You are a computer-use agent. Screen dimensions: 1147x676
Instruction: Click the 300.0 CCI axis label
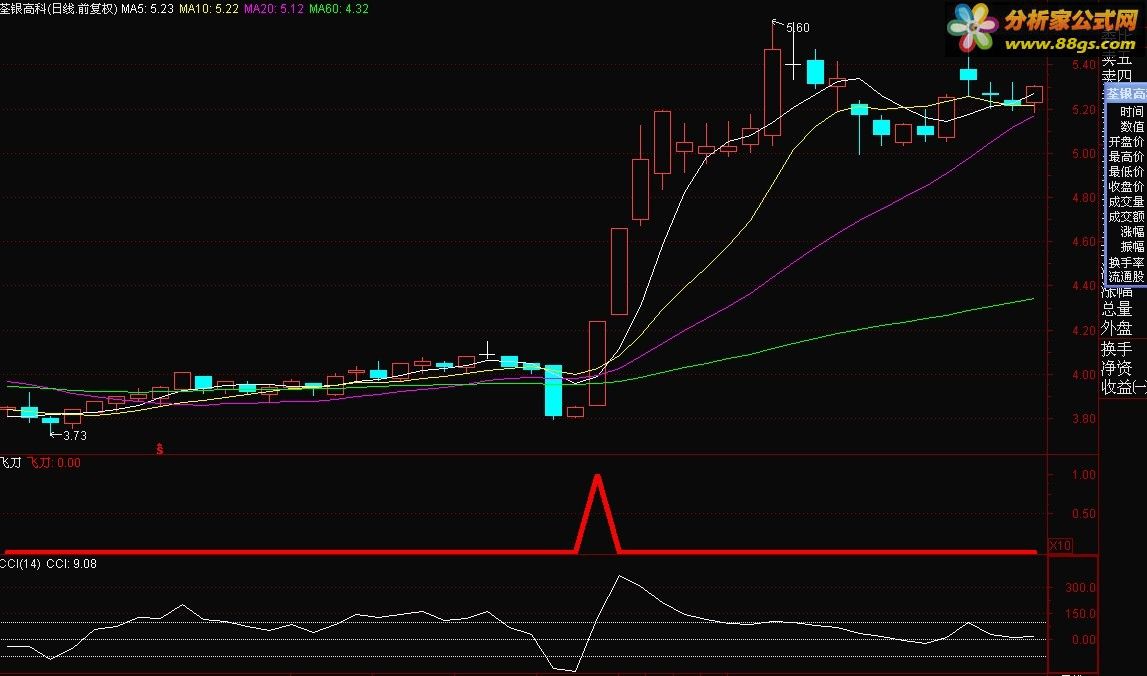[1080, 587]
